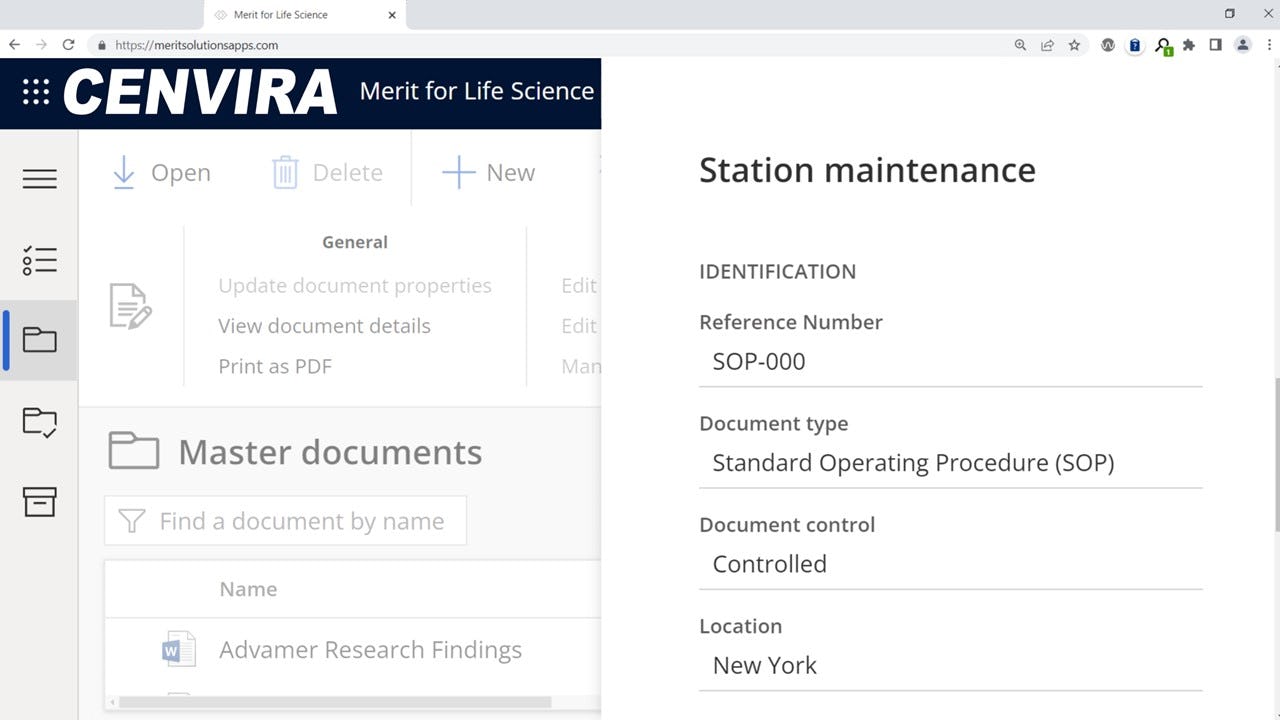Choose Print as PDF from the menu
This screenshot has height=720, width=1280.
275,366
